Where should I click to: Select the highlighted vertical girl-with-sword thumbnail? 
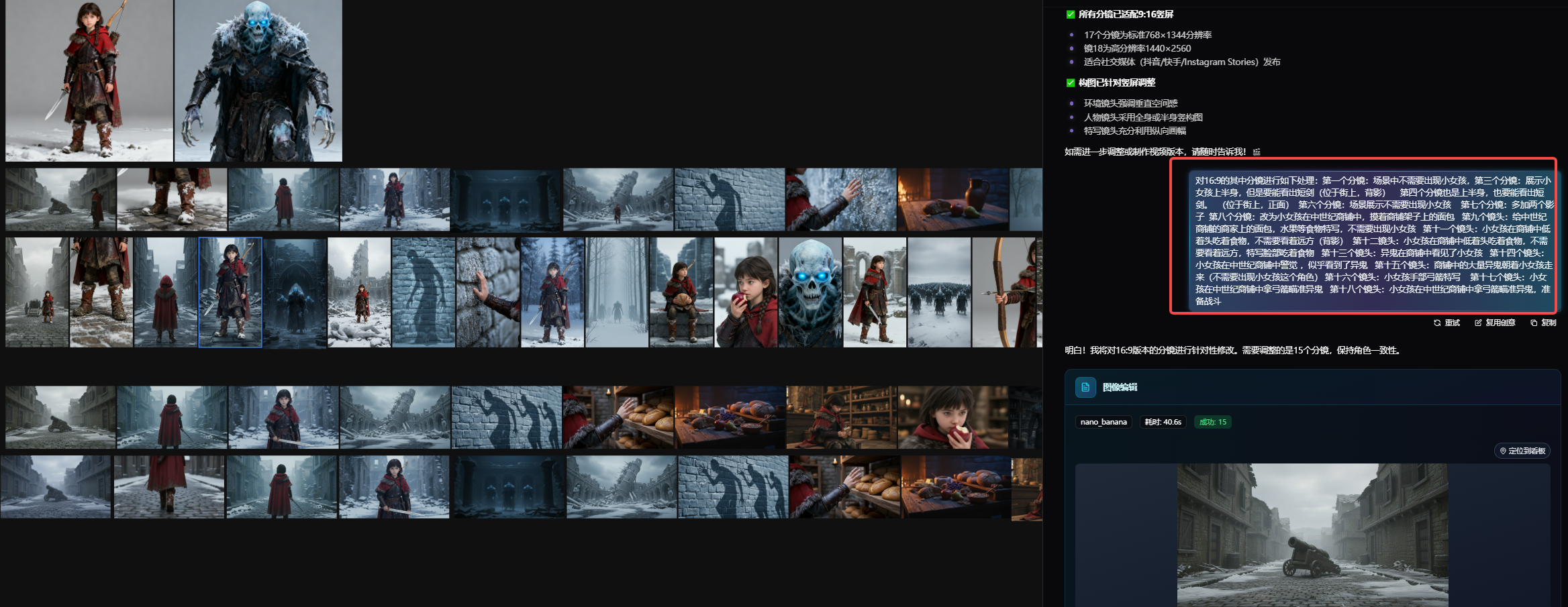[230, 292]
